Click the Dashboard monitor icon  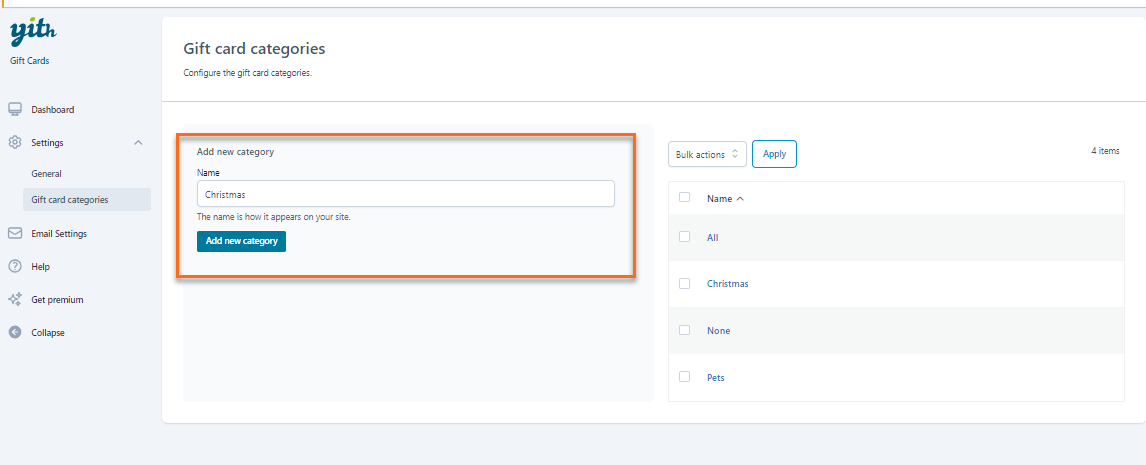pyautogui.click(x=15, y=109)
